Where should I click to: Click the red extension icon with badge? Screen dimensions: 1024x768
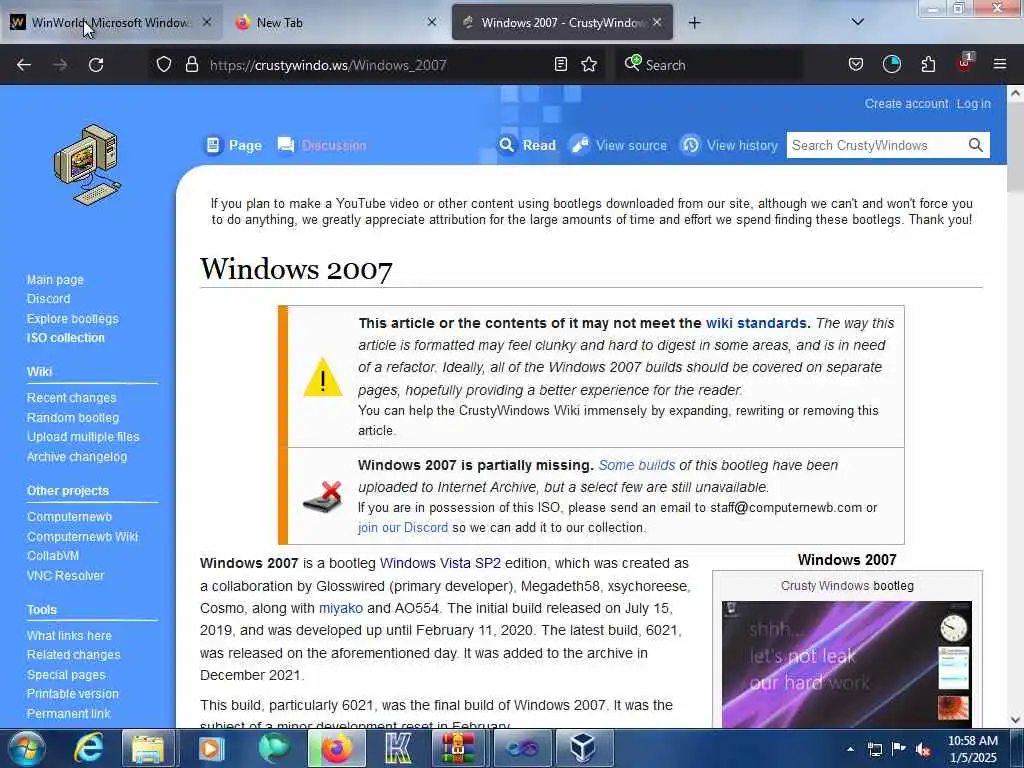(x=965, y=63)
